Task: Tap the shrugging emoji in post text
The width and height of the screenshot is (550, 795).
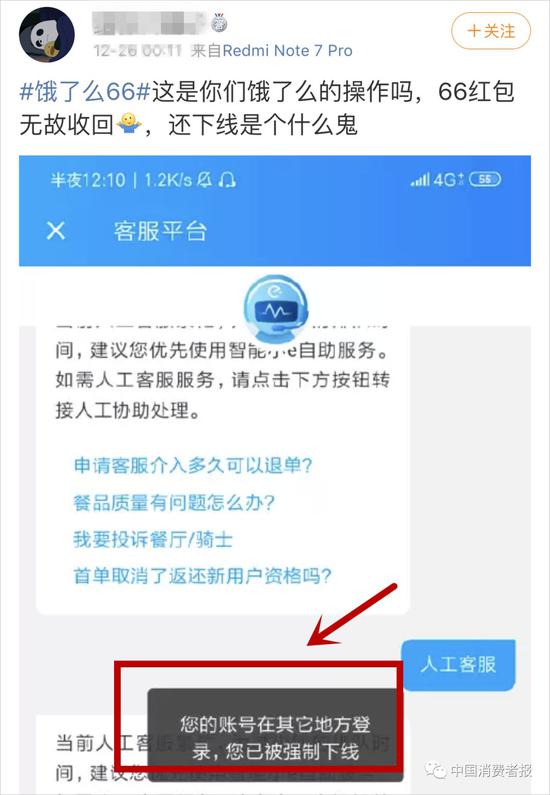Action: pyautogui.click(x=129, y=123)
